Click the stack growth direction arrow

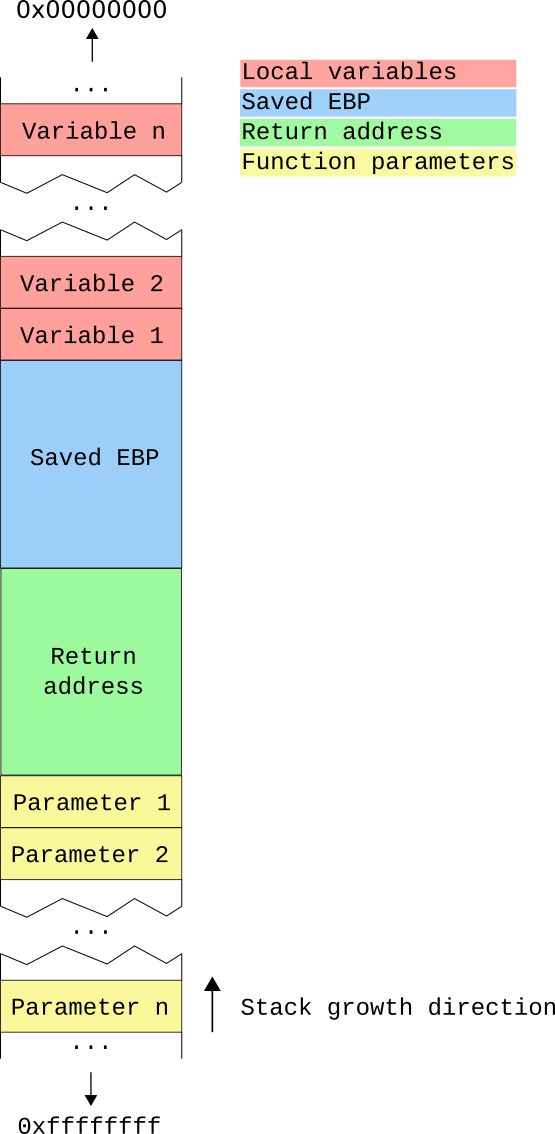[x=211, y=1004]
